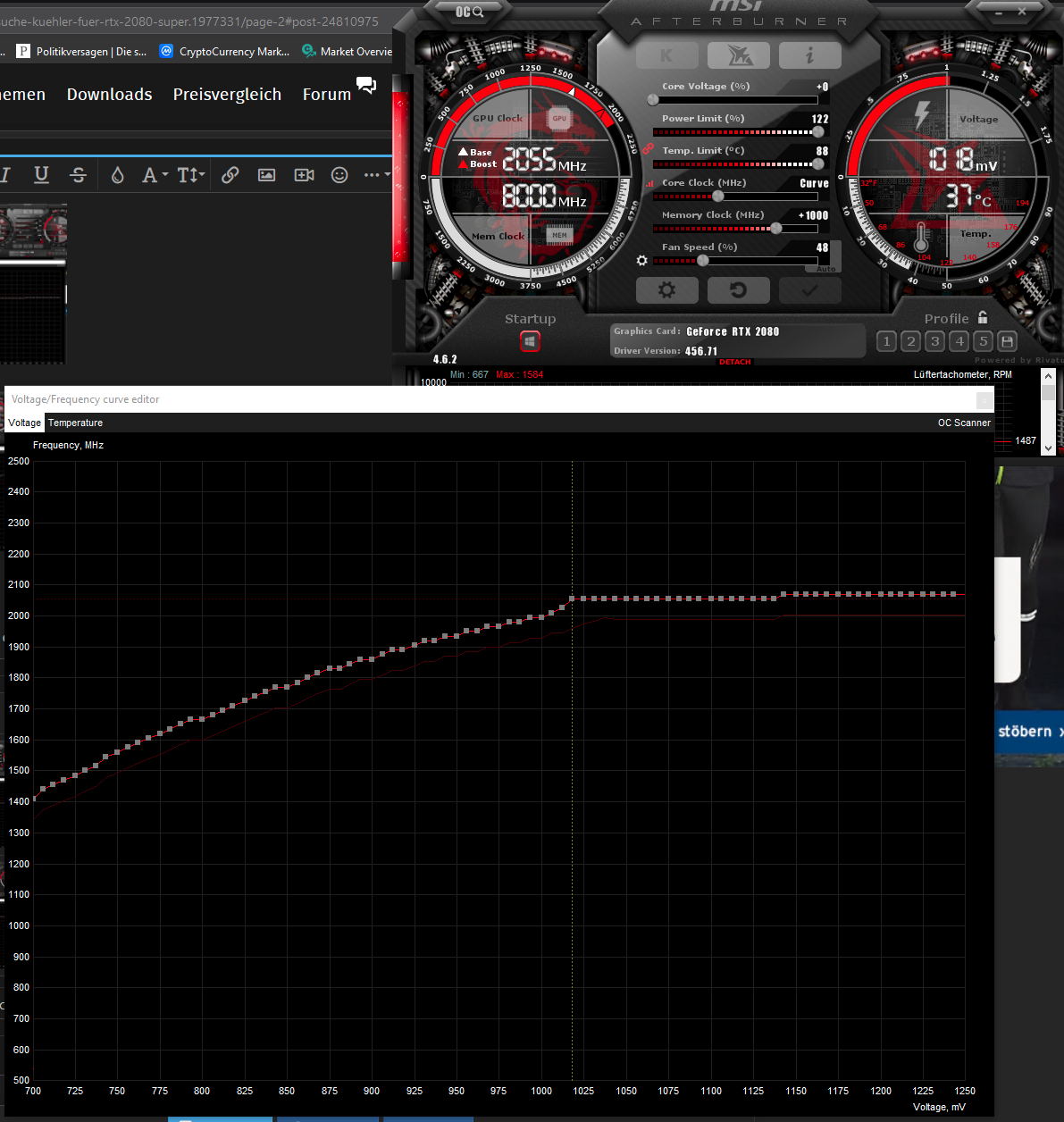Click the MSI jet logo button
Screen dimensions: 1064x1122
point(738,55)
